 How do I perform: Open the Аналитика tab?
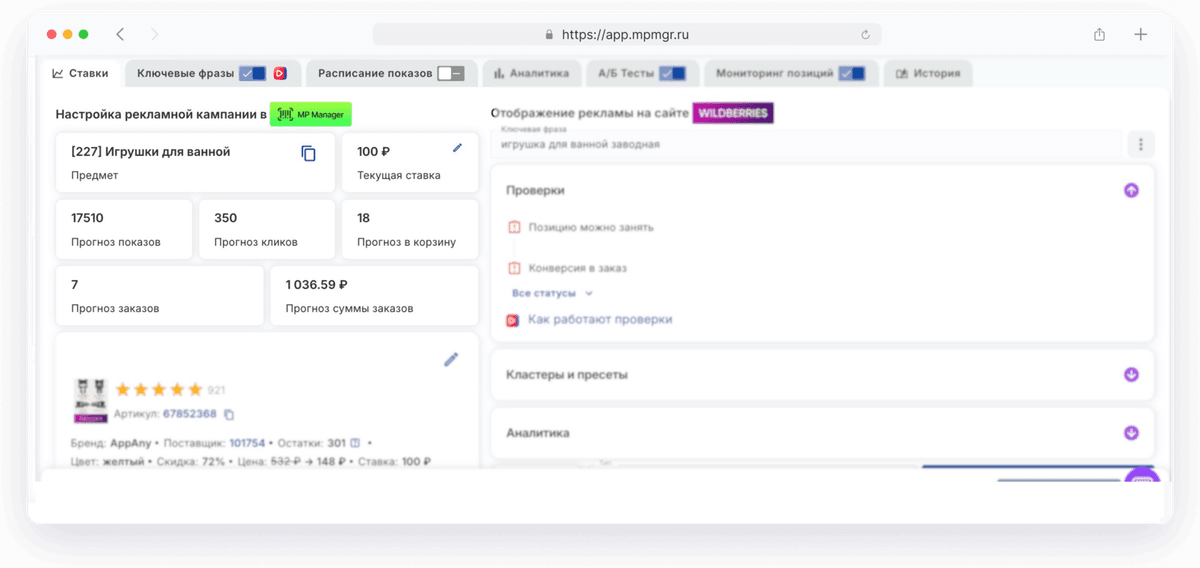tap(531, 73)
